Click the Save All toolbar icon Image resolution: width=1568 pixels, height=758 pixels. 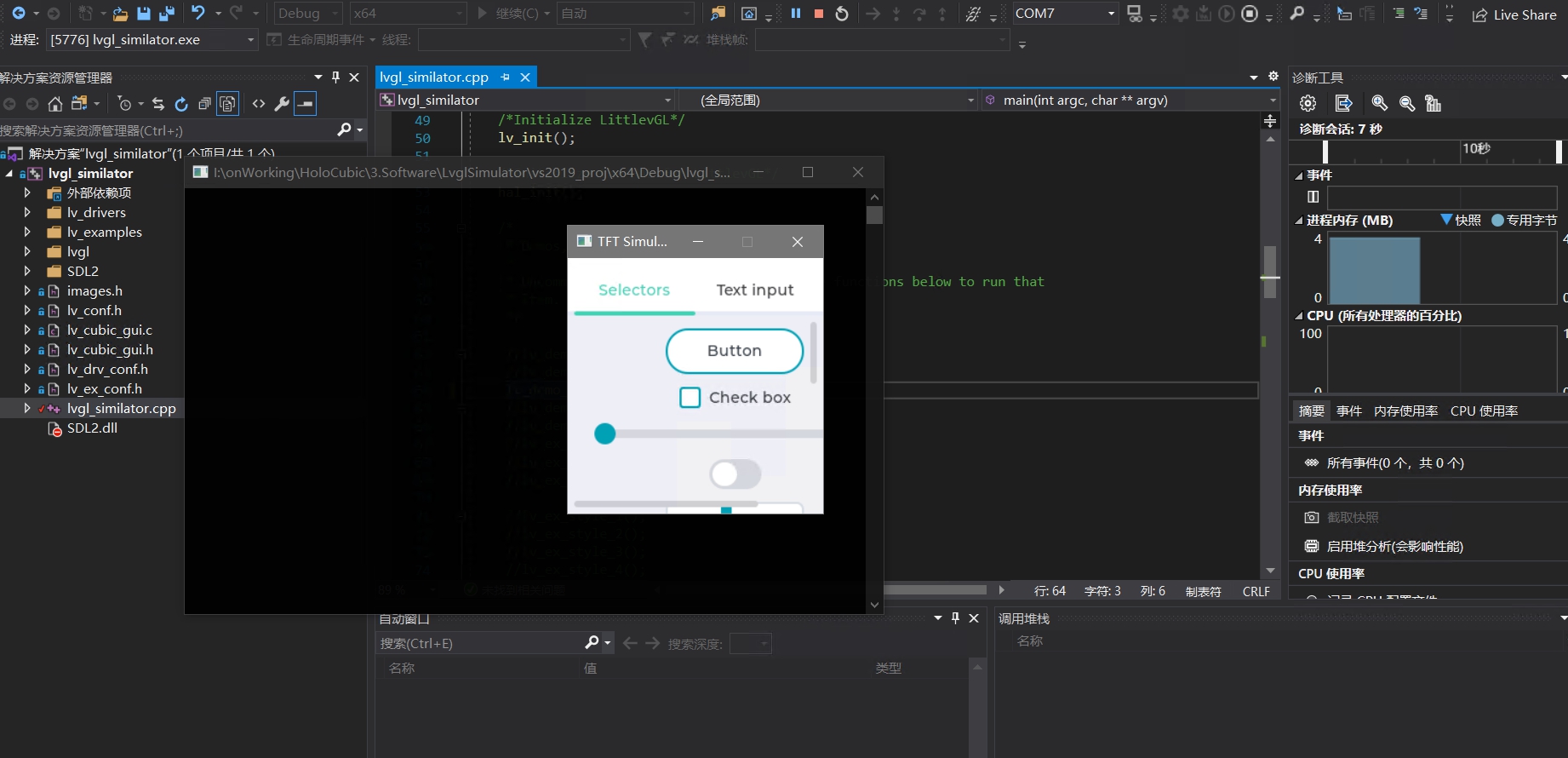tap(167, 13)
